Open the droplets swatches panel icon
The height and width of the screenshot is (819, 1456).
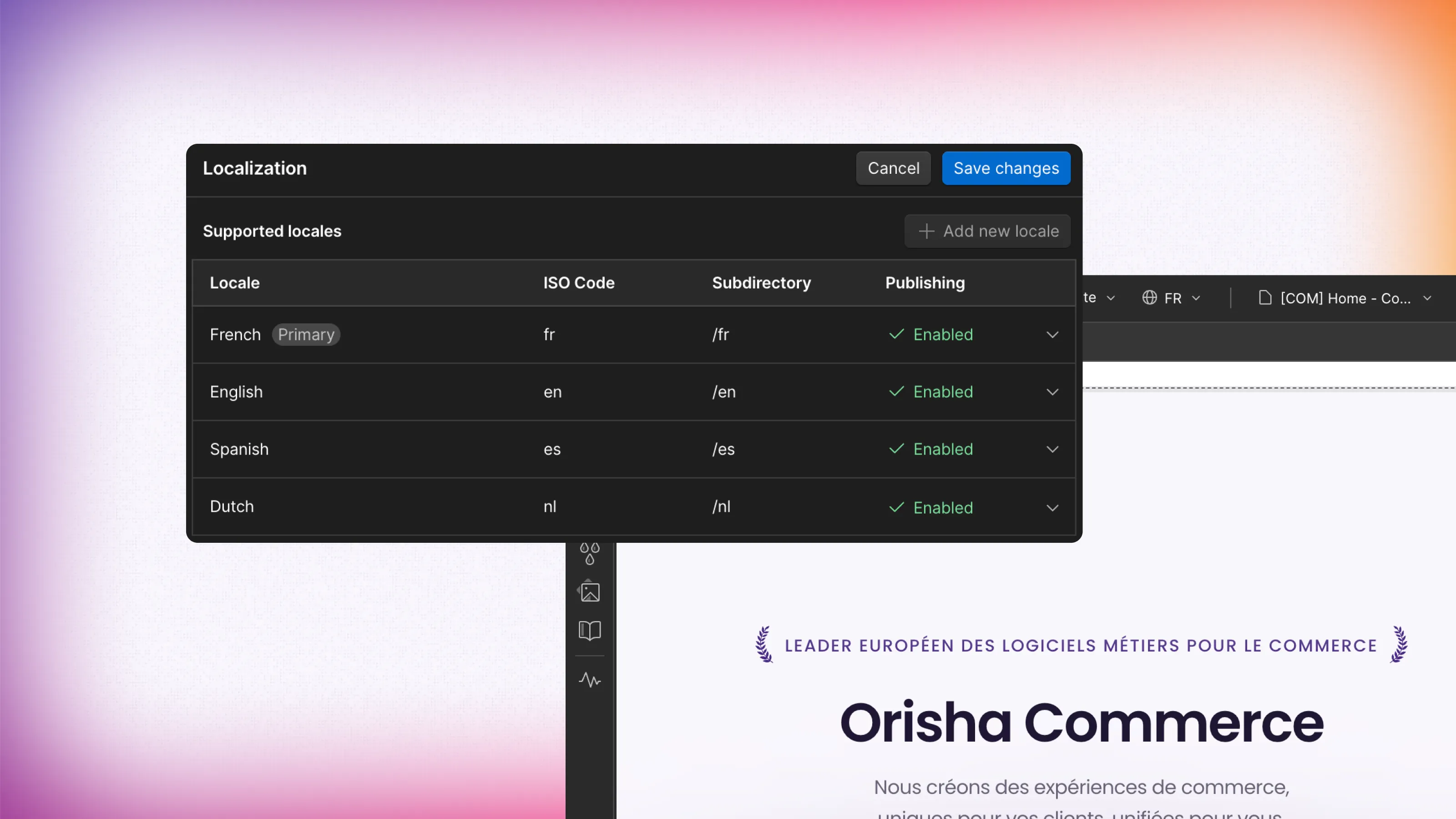point(590,553)
